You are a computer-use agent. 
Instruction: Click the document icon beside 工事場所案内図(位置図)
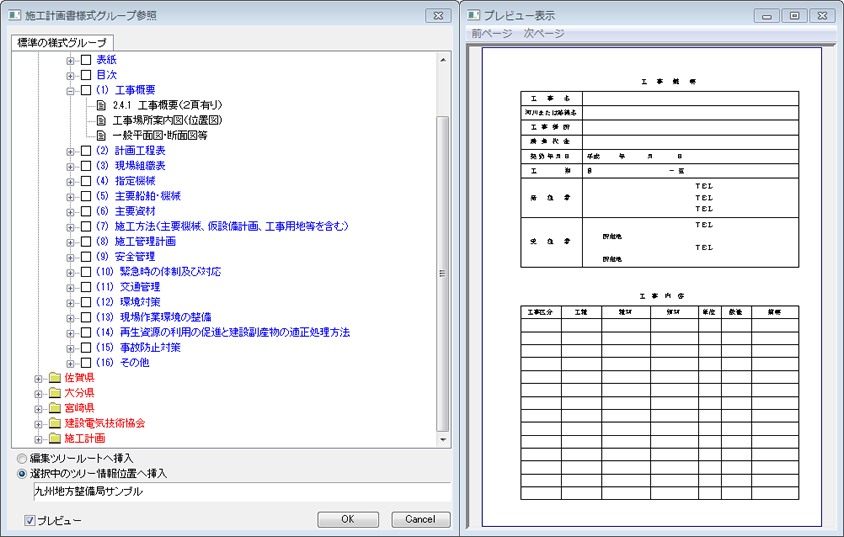[x=102, y=120]
